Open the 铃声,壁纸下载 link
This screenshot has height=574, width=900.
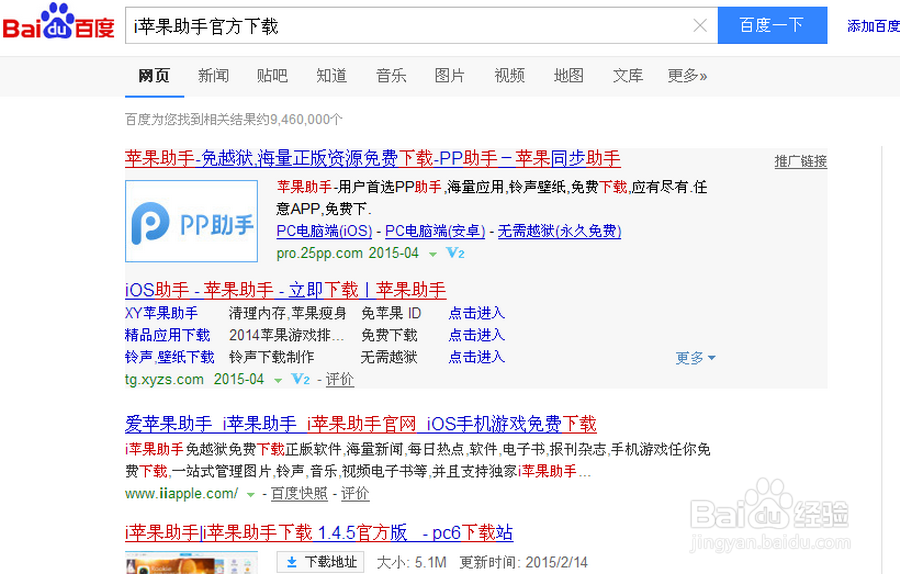tap(169, 357)
